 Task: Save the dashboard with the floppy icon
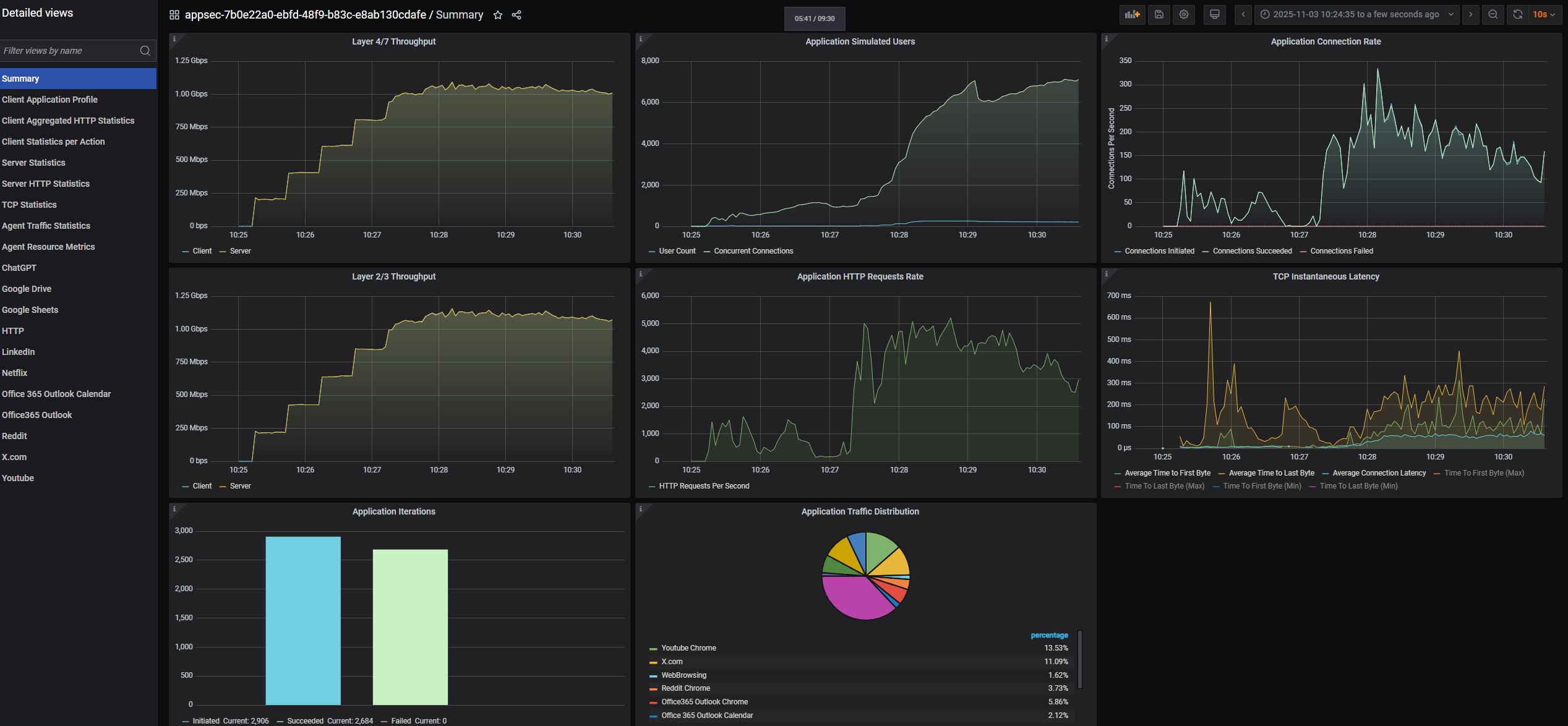pos(1159,14)
